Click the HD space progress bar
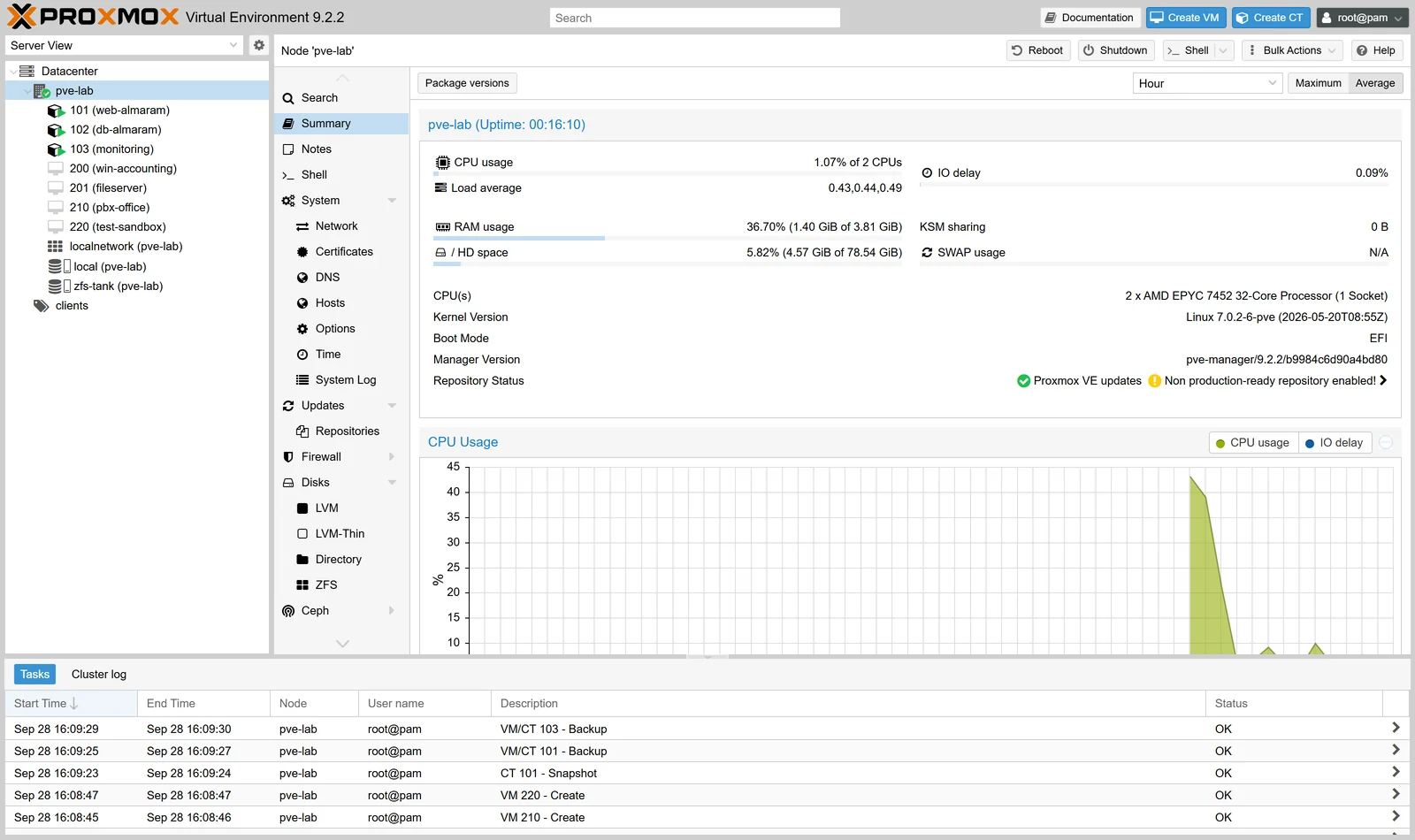This screenshot has height=840, width=1415. pyautogui.click(x=668, y=263)
